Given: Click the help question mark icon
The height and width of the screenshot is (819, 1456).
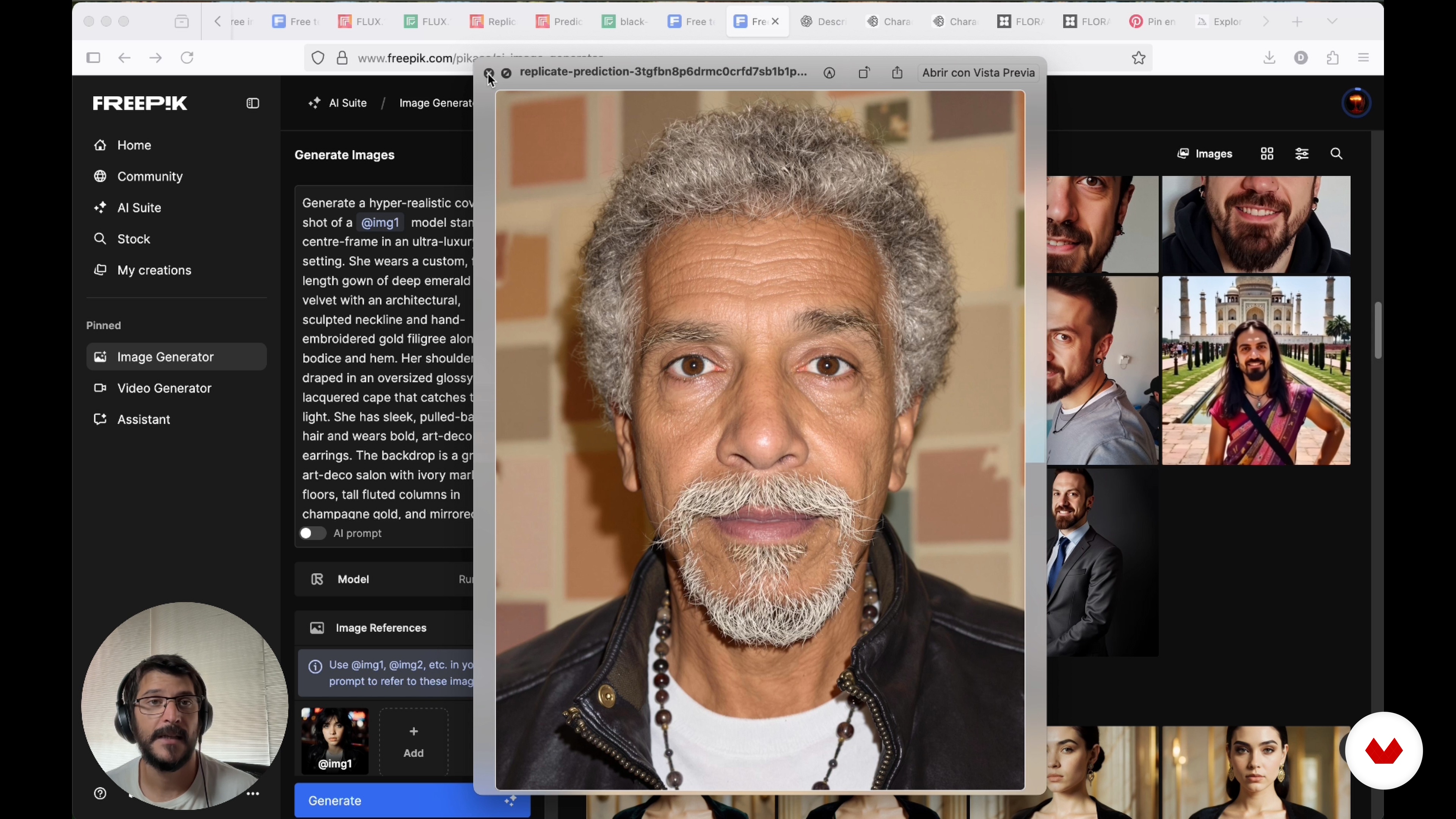Looking at the screenshot, I should [100, 794].
